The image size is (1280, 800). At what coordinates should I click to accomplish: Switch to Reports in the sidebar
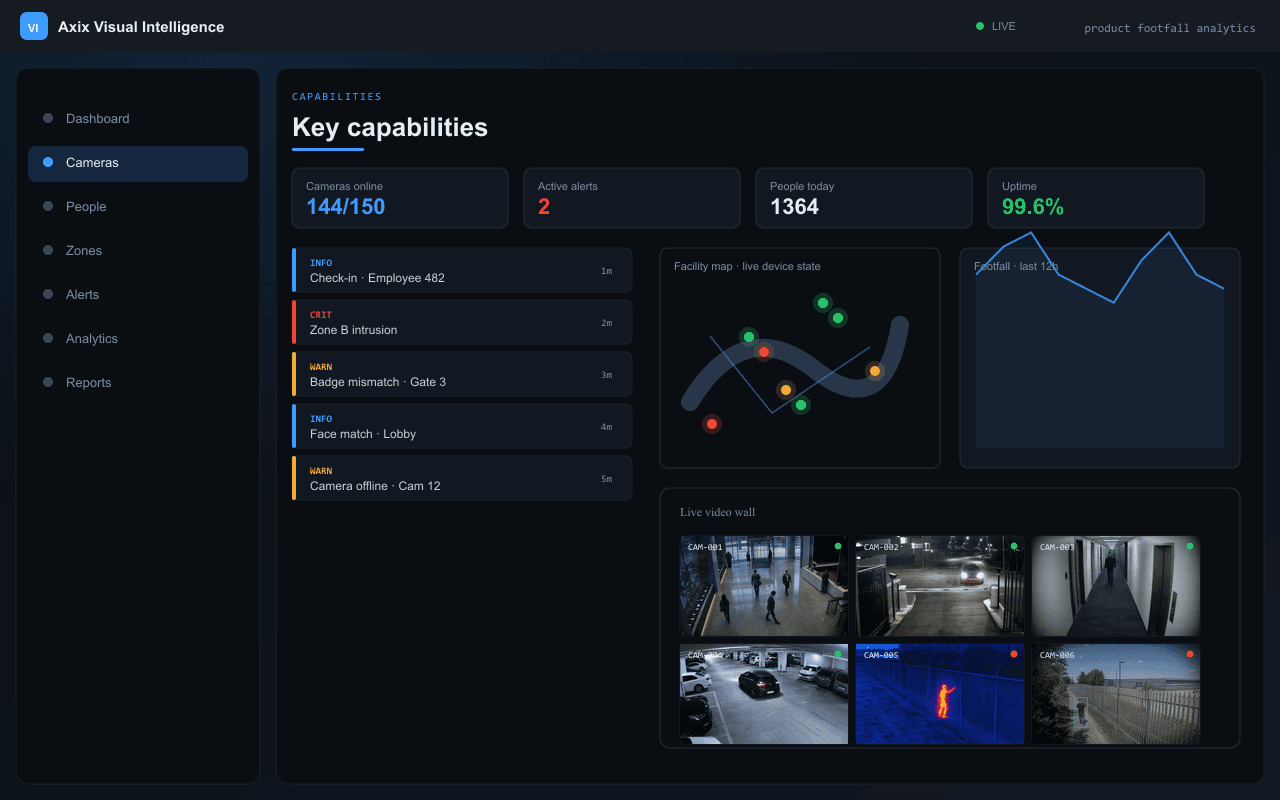(138, 383)
